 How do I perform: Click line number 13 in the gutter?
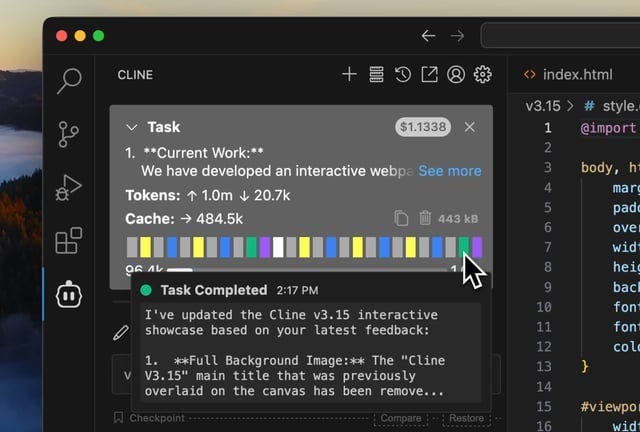(x=544, y=366)
